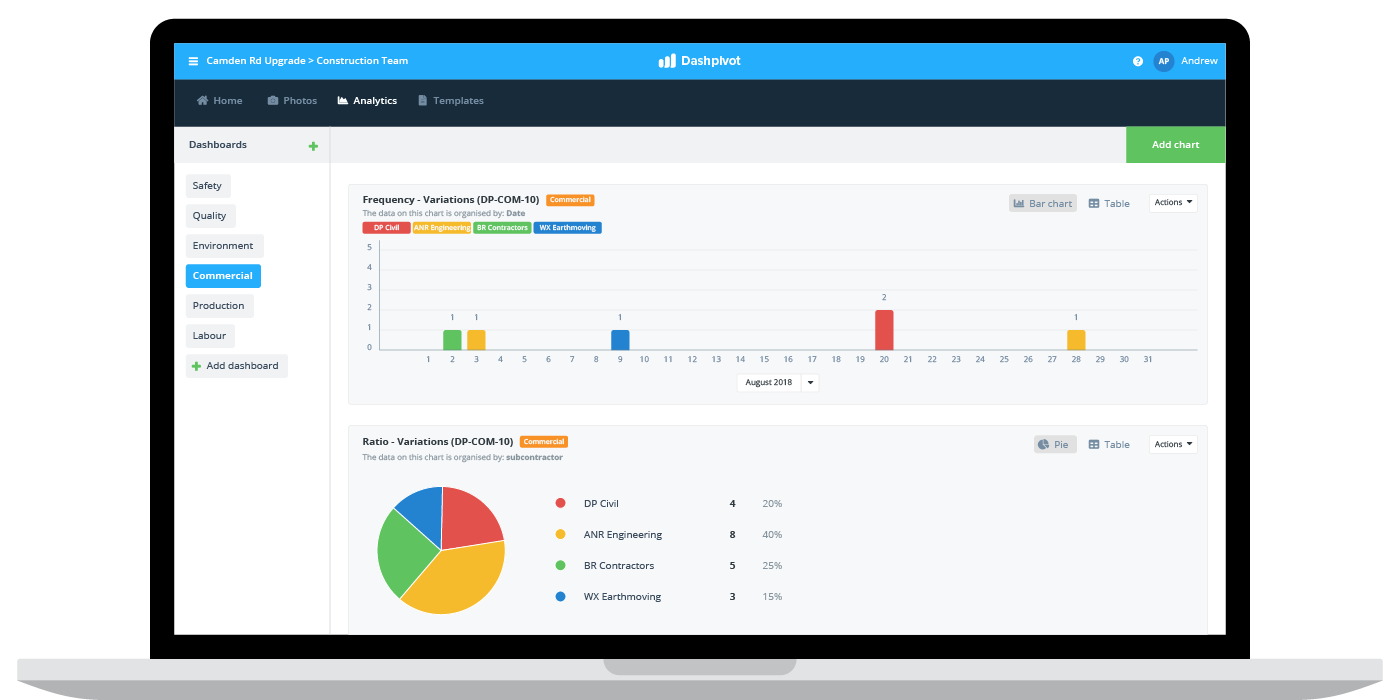Open the Templates tab
This screenshot has width=1400, height=700.
451,101
